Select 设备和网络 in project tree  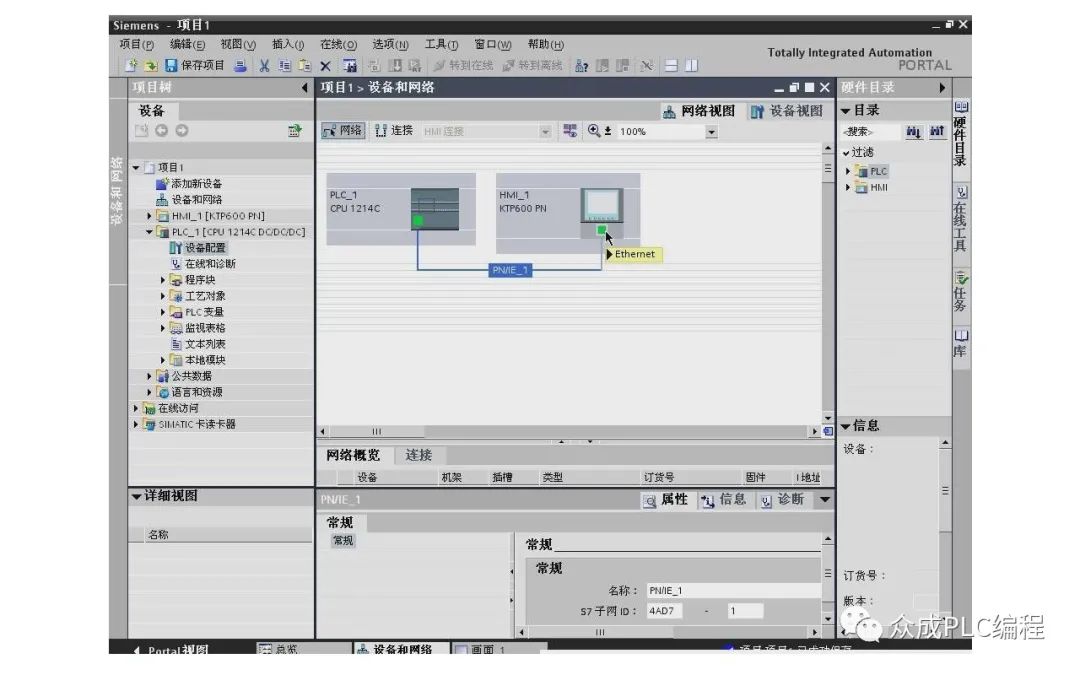pos(196,200)
